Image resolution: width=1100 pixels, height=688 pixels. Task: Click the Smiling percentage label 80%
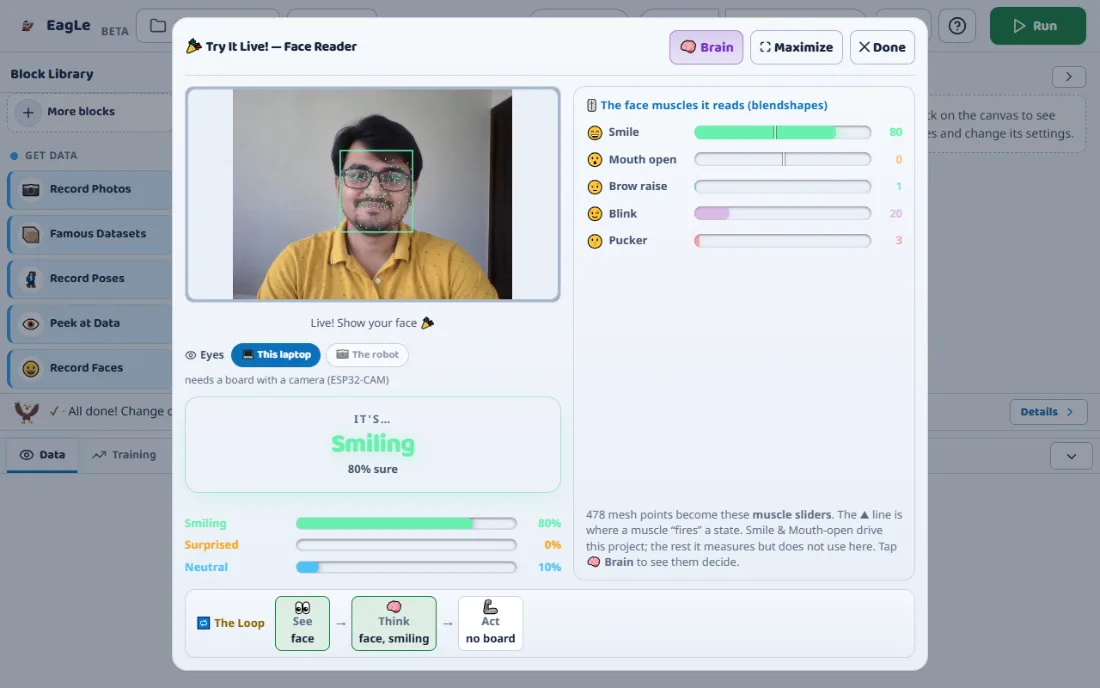coord(549,523)
